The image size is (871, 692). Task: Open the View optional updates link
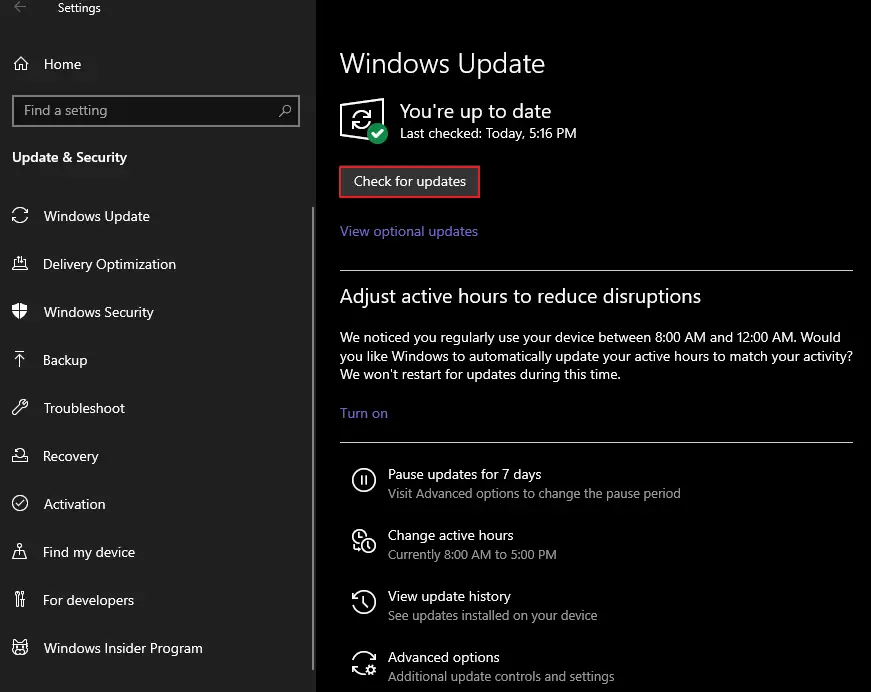[409, 231]
